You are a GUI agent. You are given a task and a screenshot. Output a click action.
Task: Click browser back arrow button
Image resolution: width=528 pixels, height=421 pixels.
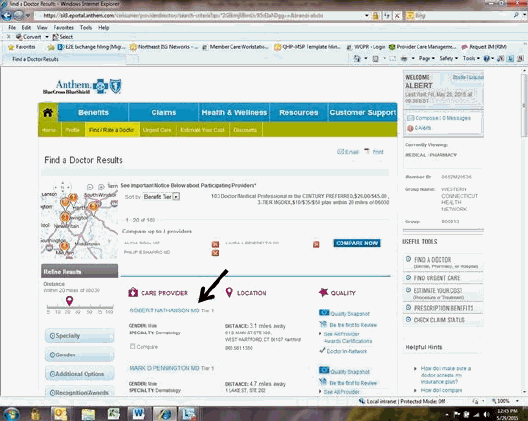(x=7, y=15)
